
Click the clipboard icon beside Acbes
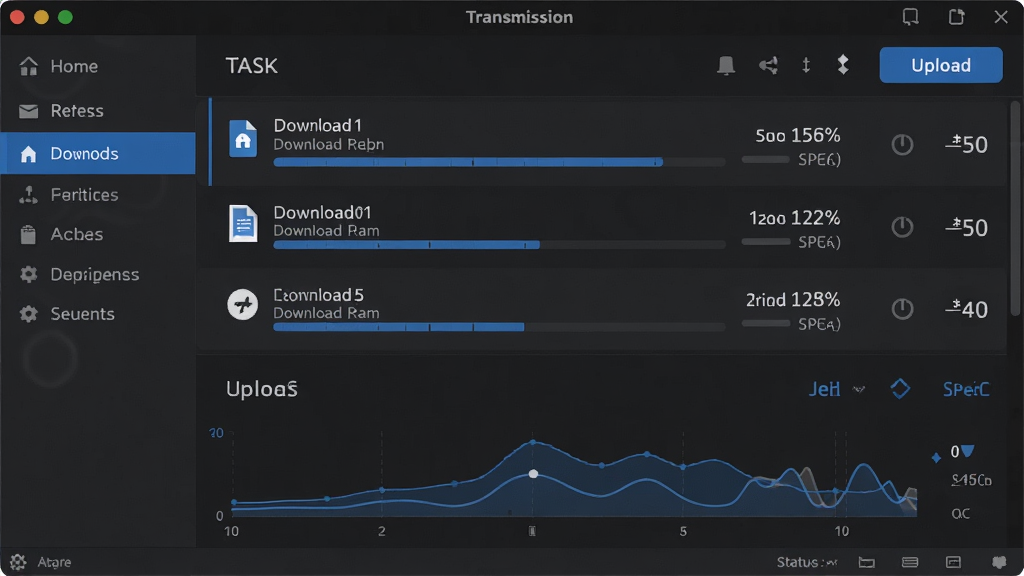pos(28,234)
